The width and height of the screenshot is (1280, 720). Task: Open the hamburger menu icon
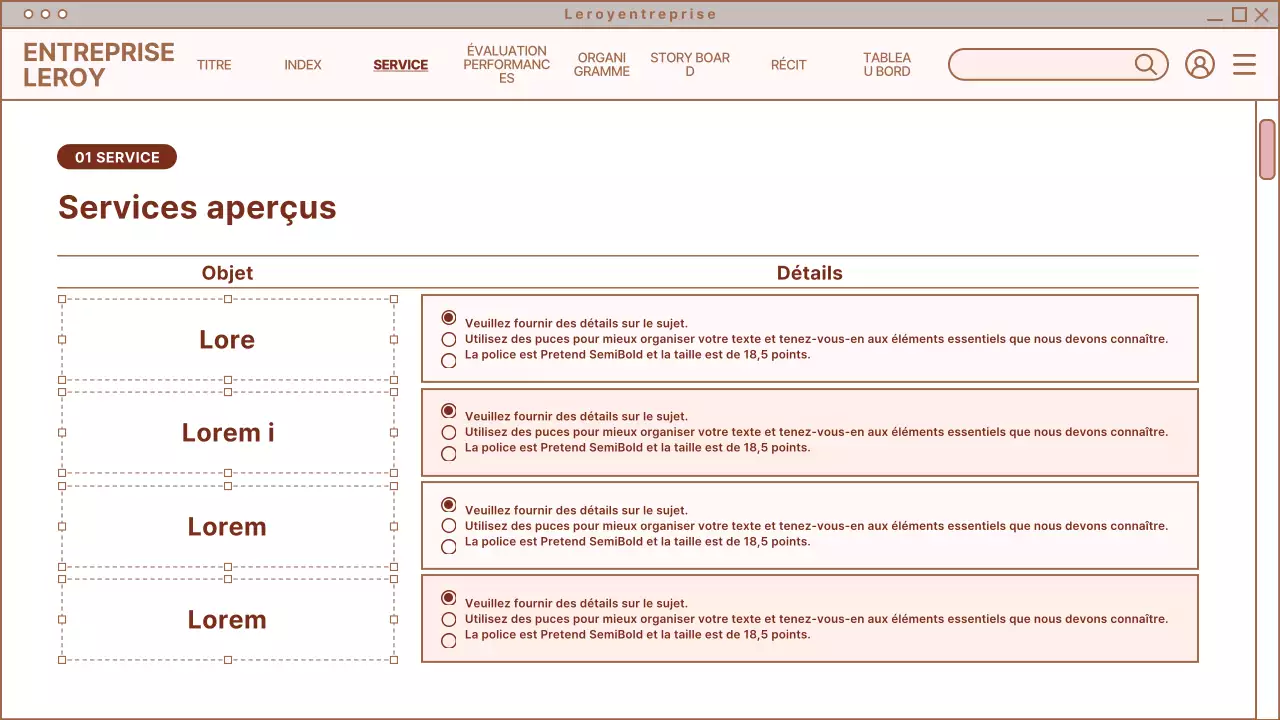point(1244,64)
